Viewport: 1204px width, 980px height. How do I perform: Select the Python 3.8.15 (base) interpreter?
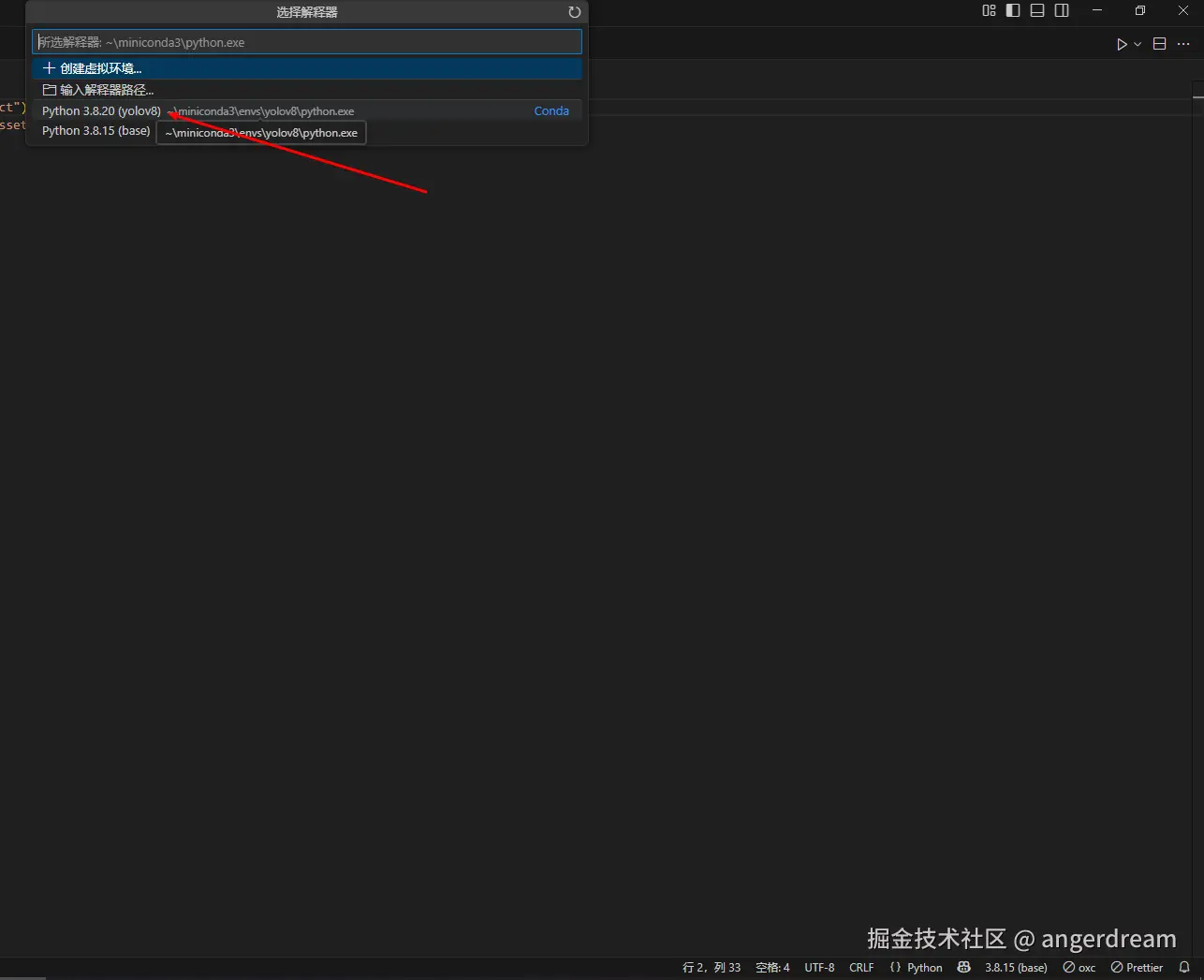pos(95,131)
